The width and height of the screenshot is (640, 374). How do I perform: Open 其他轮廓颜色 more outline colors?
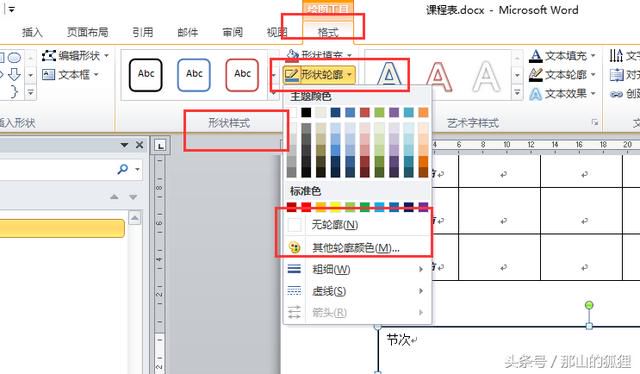pos(354,247)
